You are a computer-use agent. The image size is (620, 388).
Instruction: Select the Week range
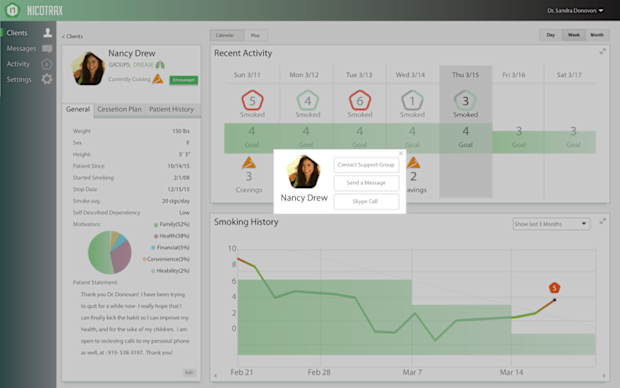coord(574,35)
